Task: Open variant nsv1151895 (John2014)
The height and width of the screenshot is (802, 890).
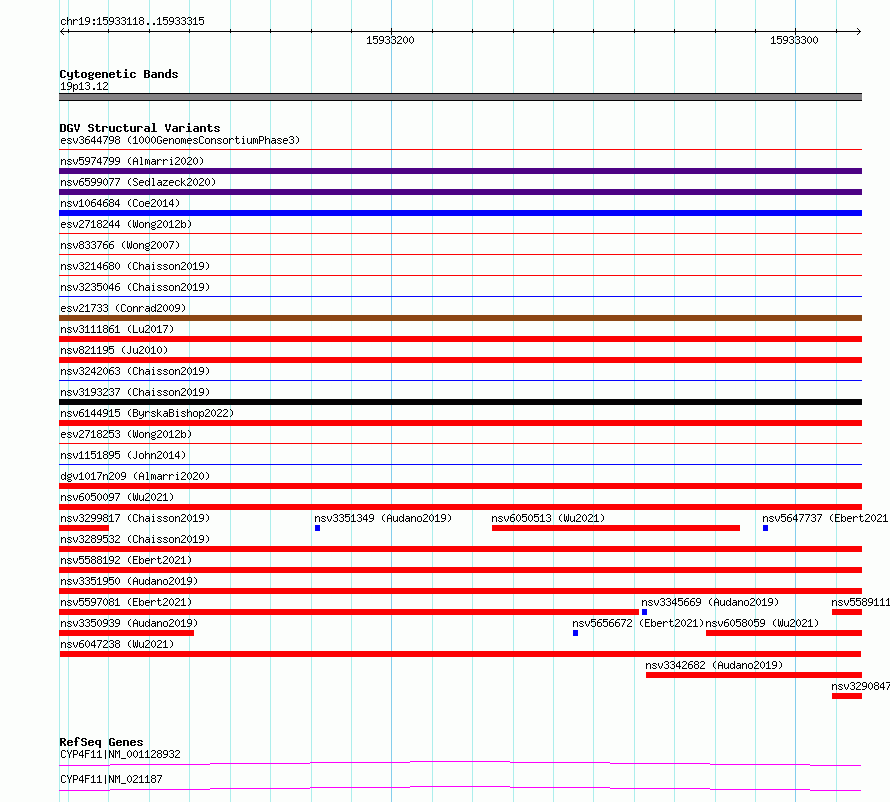Action: (123, 455)
